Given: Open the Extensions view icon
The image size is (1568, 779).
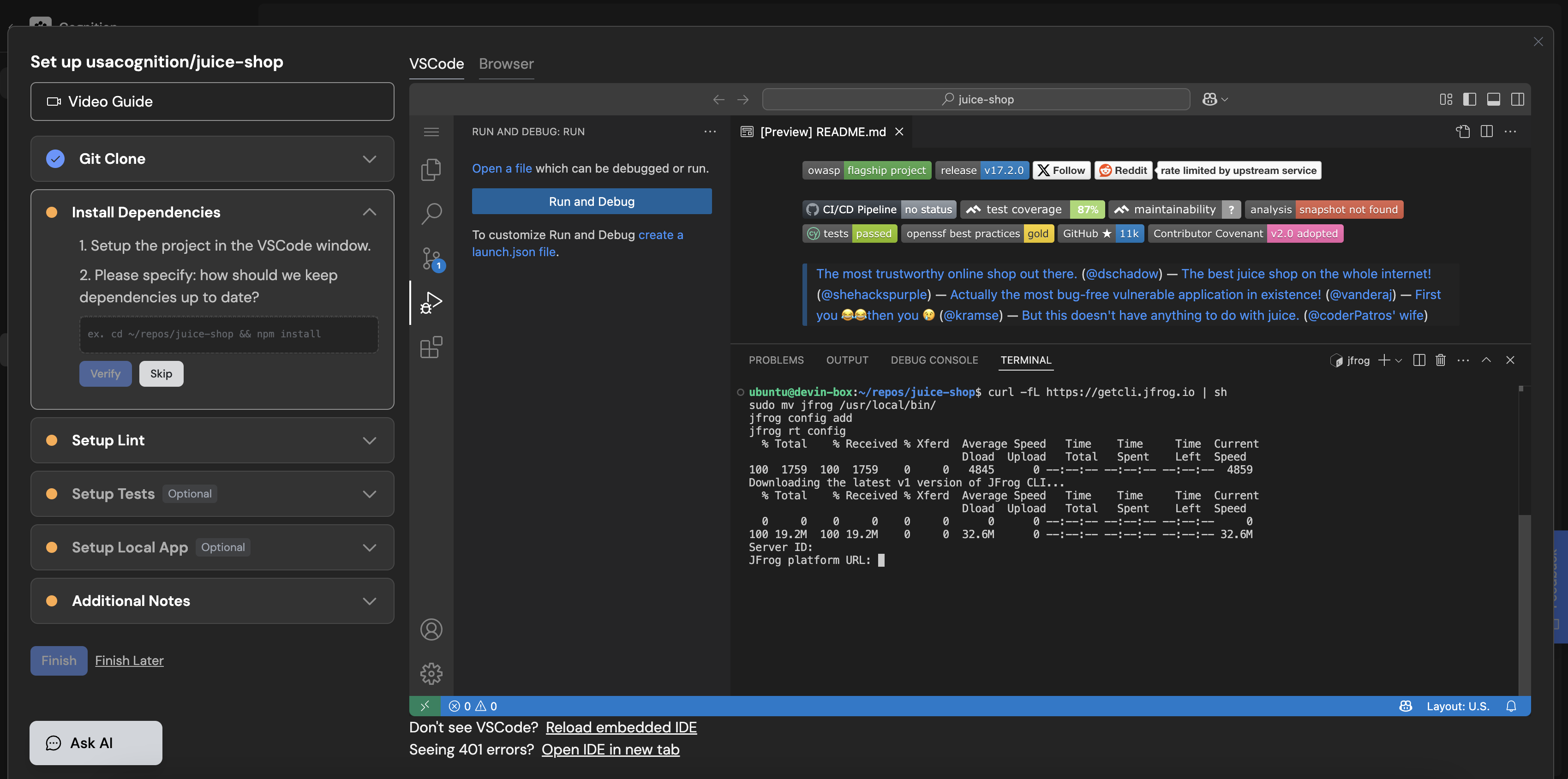Looking at the screenshot, I should [431, 347].
